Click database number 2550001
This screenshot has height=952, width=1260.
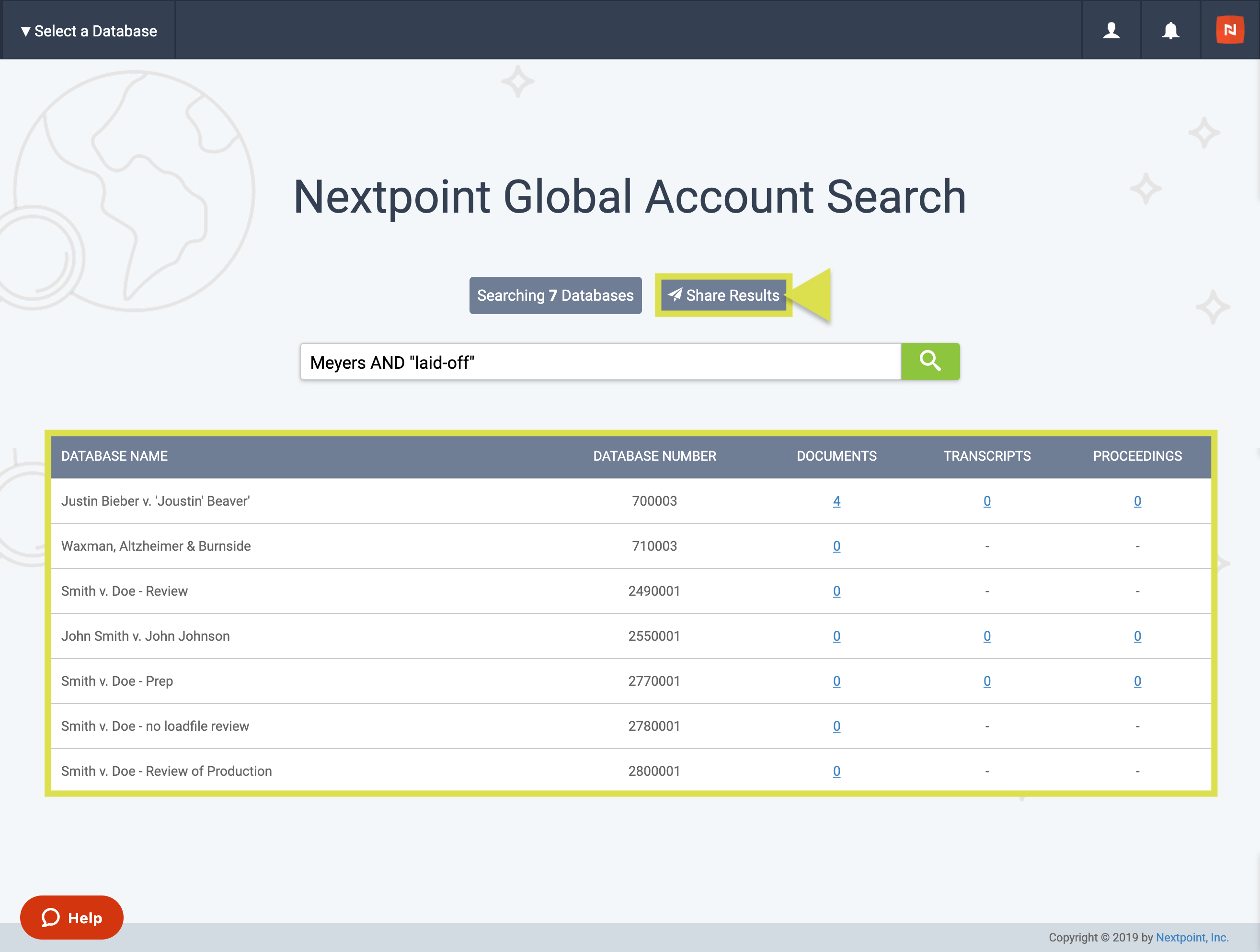click(x=654, y=636)
